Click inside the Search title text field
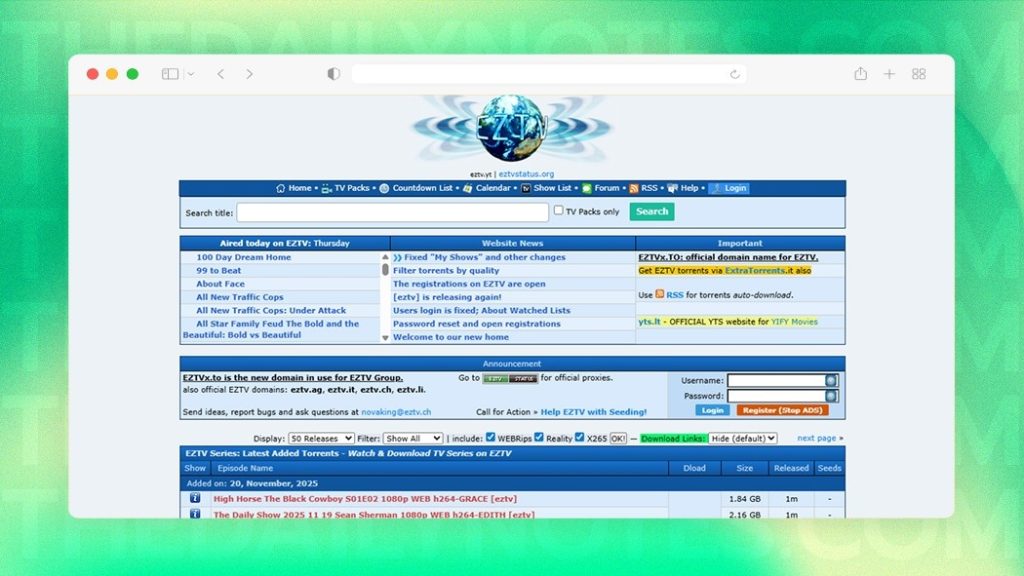 pos(392,212)
